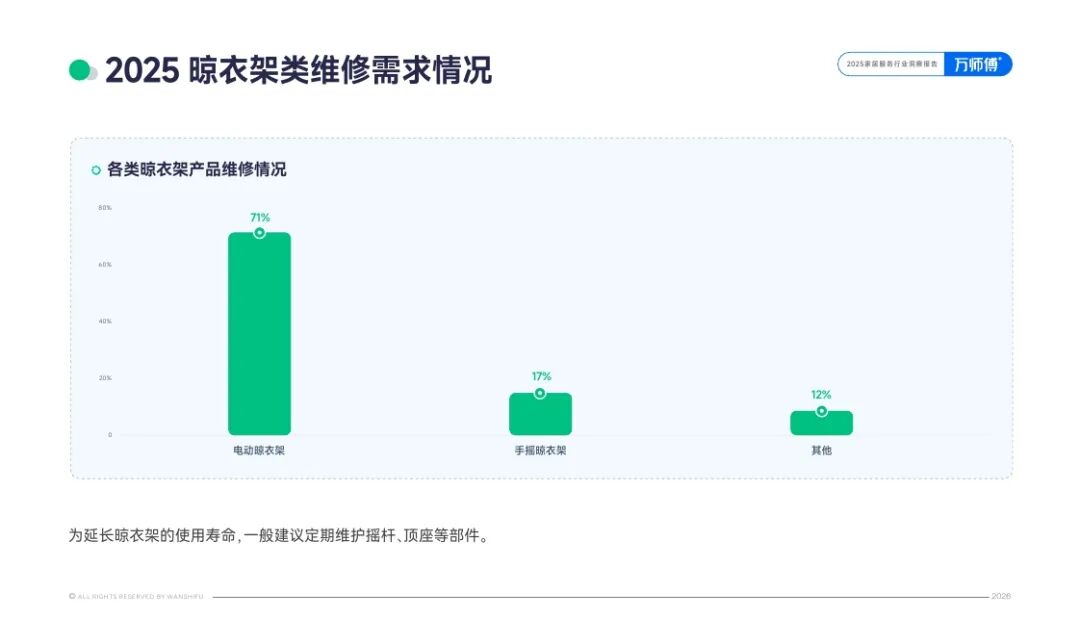Select the data marker on the 手摇晾衣架 bar

tap(540, 393)
